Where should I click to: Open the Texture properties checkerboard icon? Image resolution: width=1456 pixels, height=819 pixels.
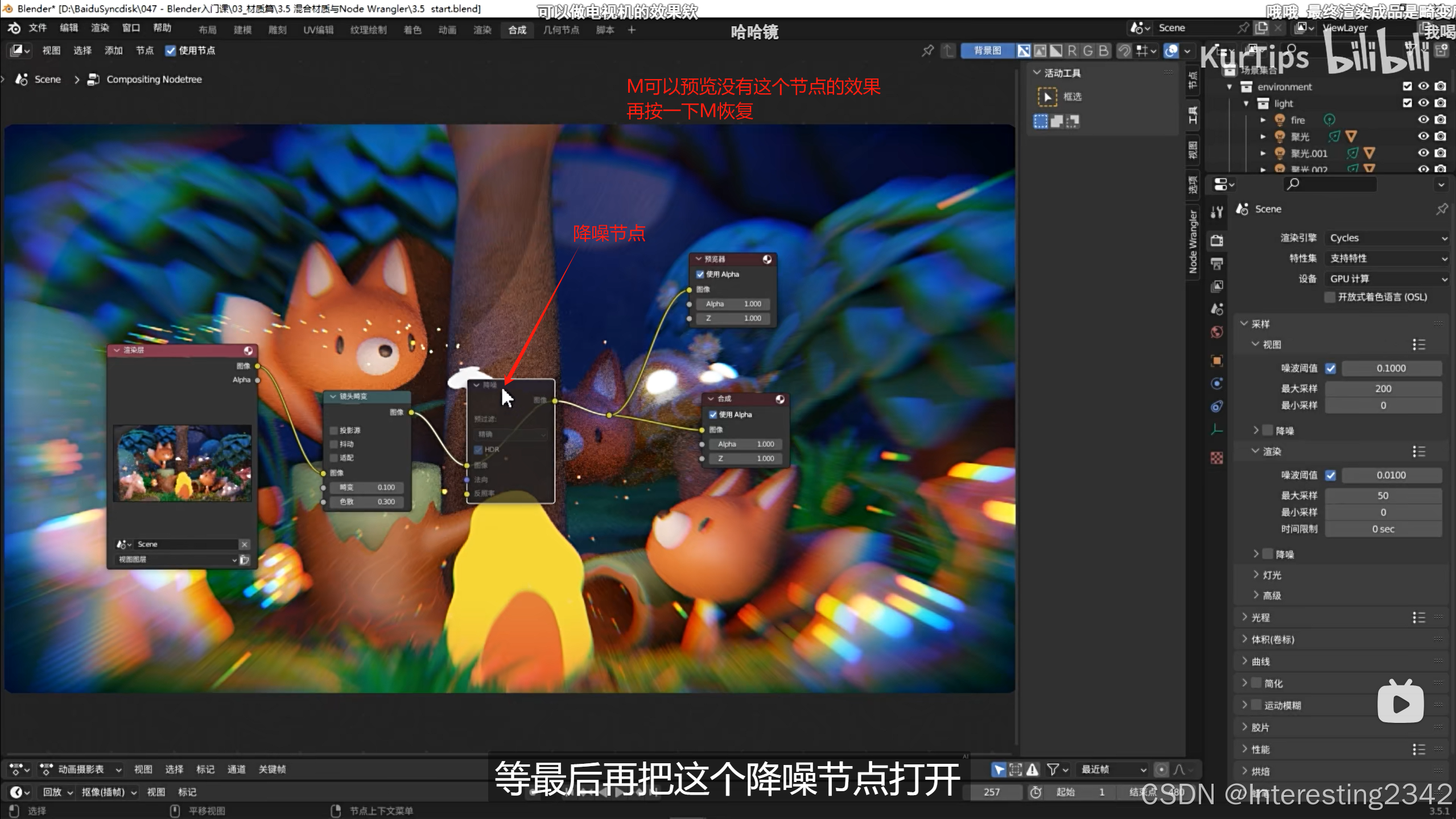pyautogui.click(x=1216, y=458)
